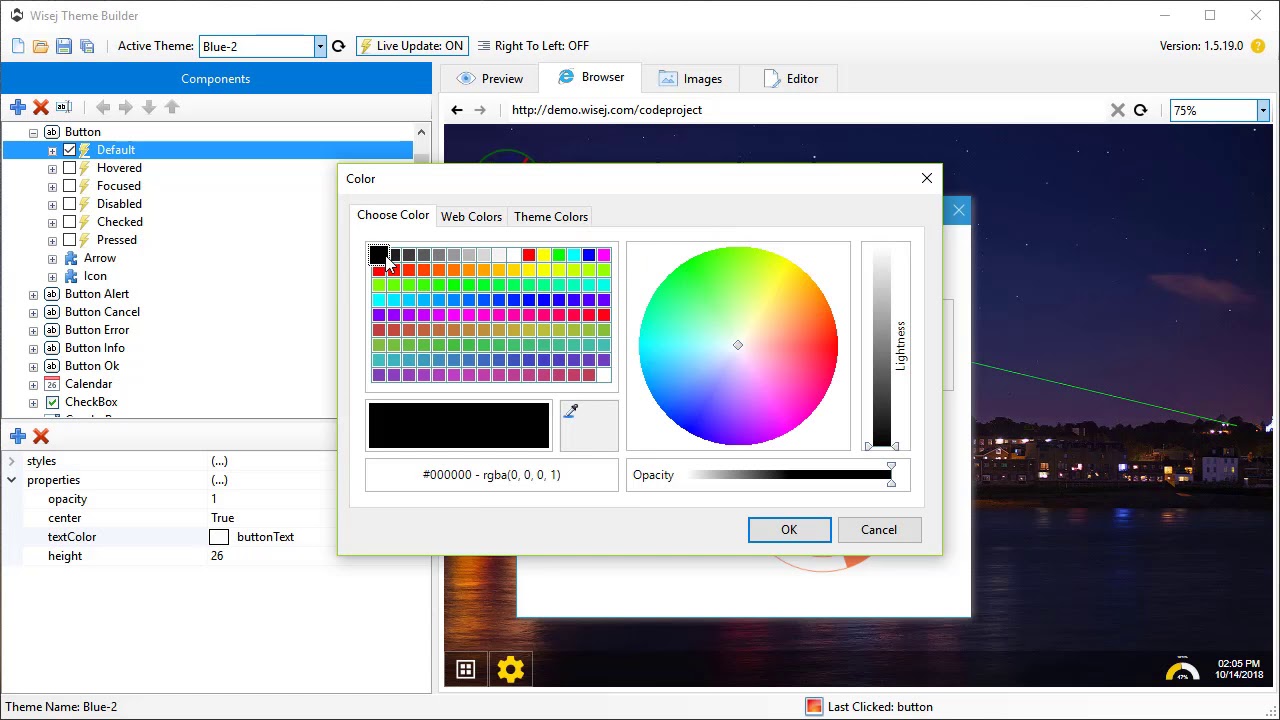The width and height of the screenshot is (1280, 720).
Task: Expand the Calendar tree node
Action: (33, 384)
